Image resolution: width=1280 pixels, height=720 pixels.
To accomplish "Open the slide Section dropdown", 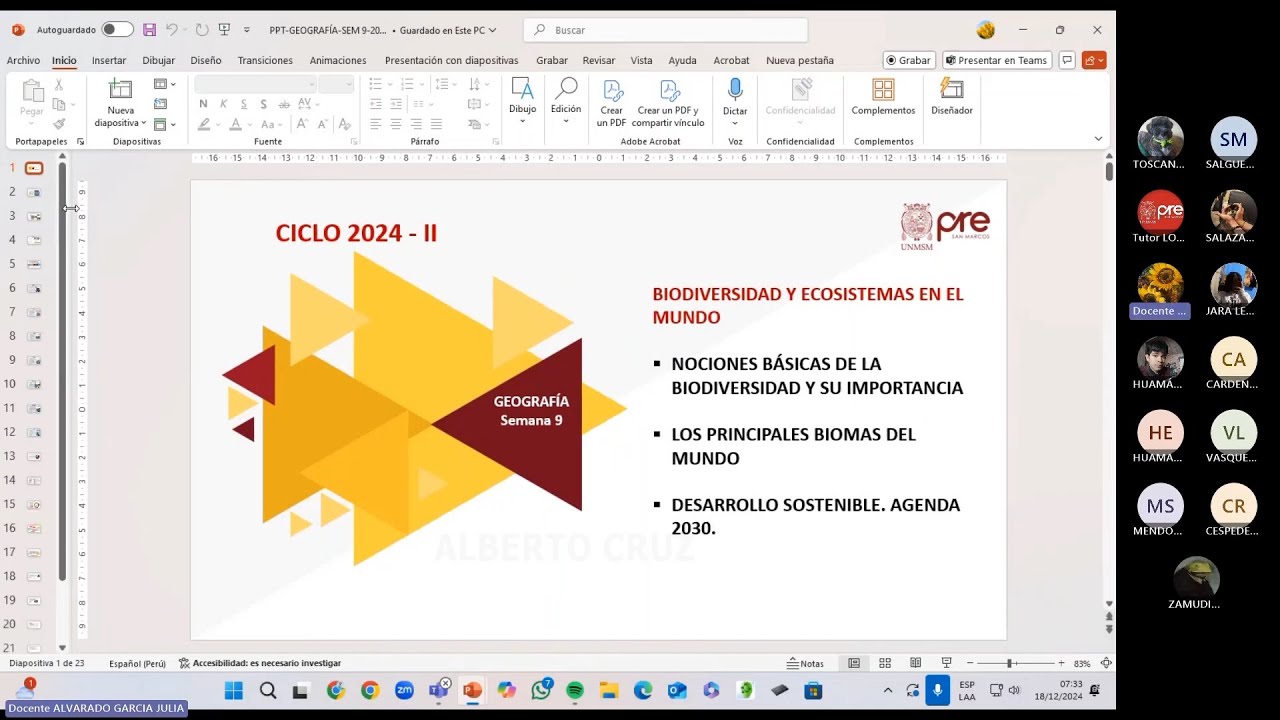I will tap(165, 124).
